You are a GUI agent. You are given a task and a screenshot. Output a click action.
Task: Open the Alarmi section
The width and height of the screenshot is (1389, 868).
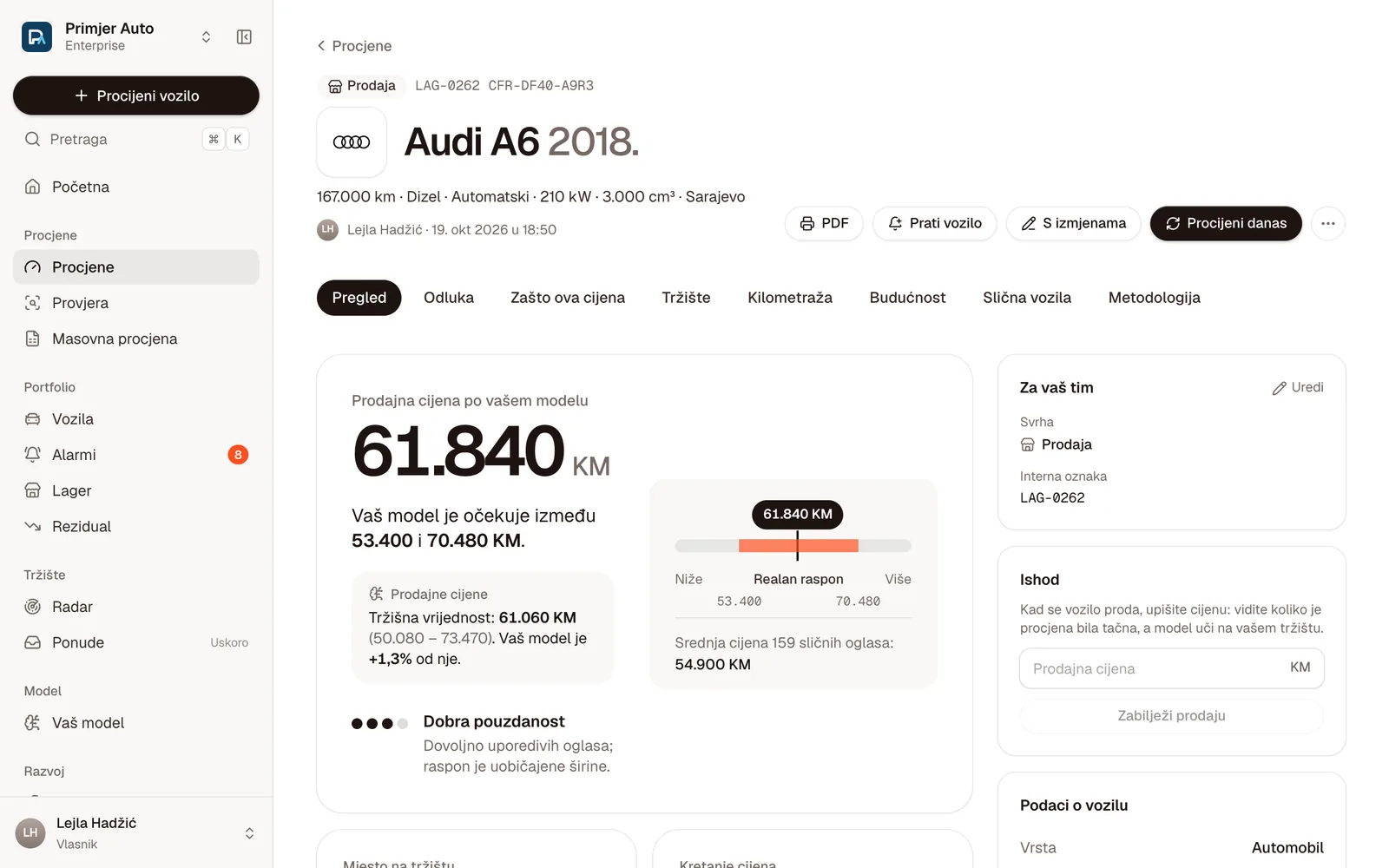point(136,455)
